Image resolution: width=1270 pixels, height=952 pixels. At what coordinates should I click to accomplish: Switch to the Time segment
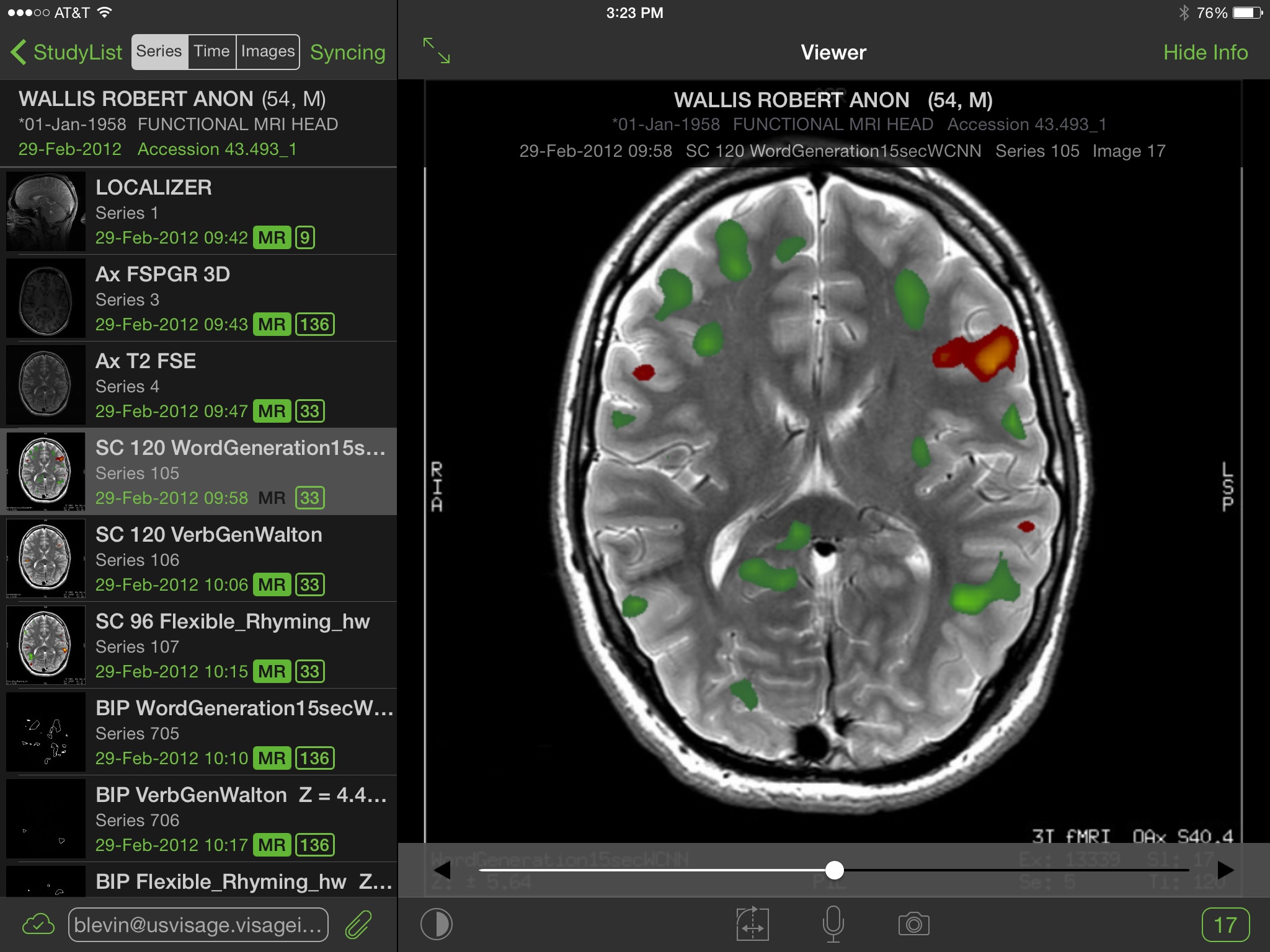tap(211, 51)
